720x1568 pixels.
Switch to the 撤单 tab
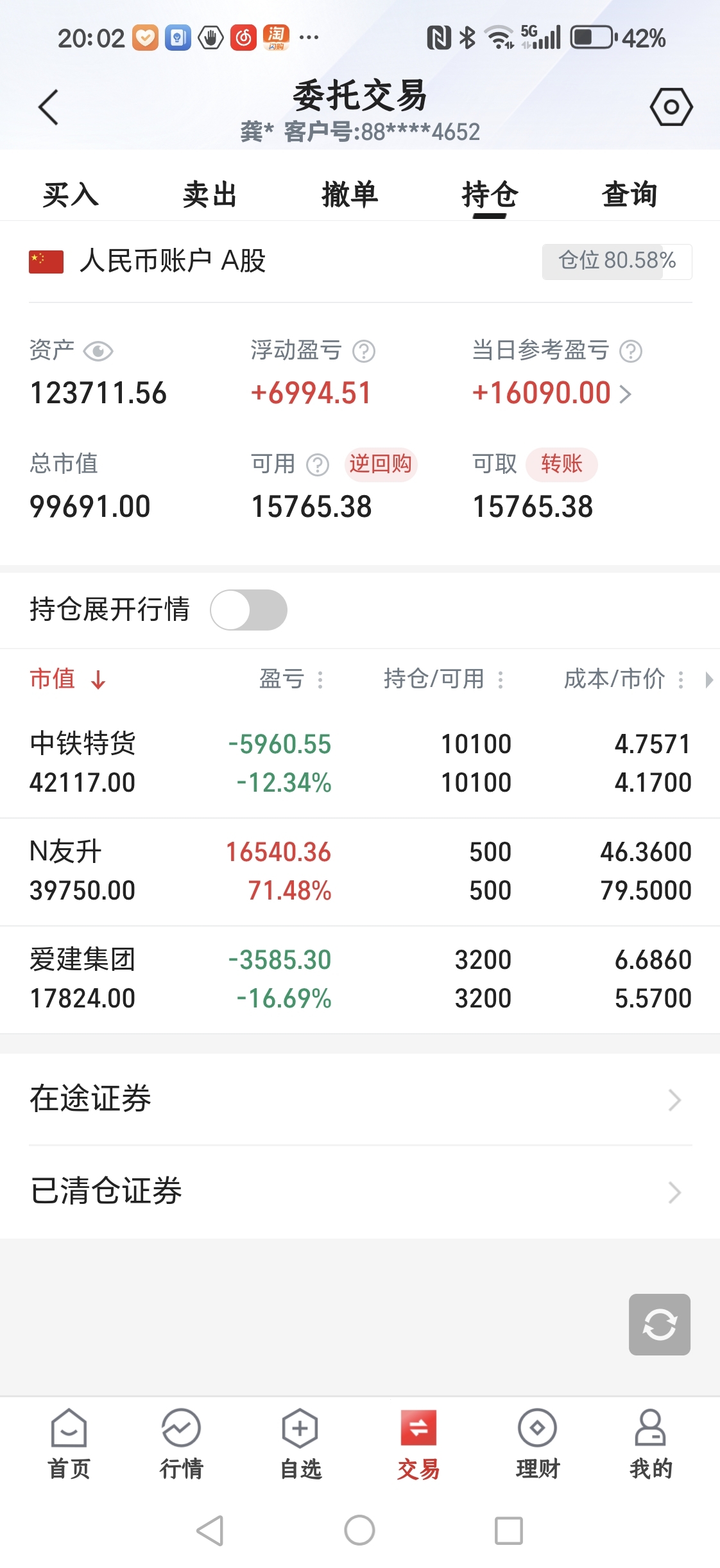[350, 194]
